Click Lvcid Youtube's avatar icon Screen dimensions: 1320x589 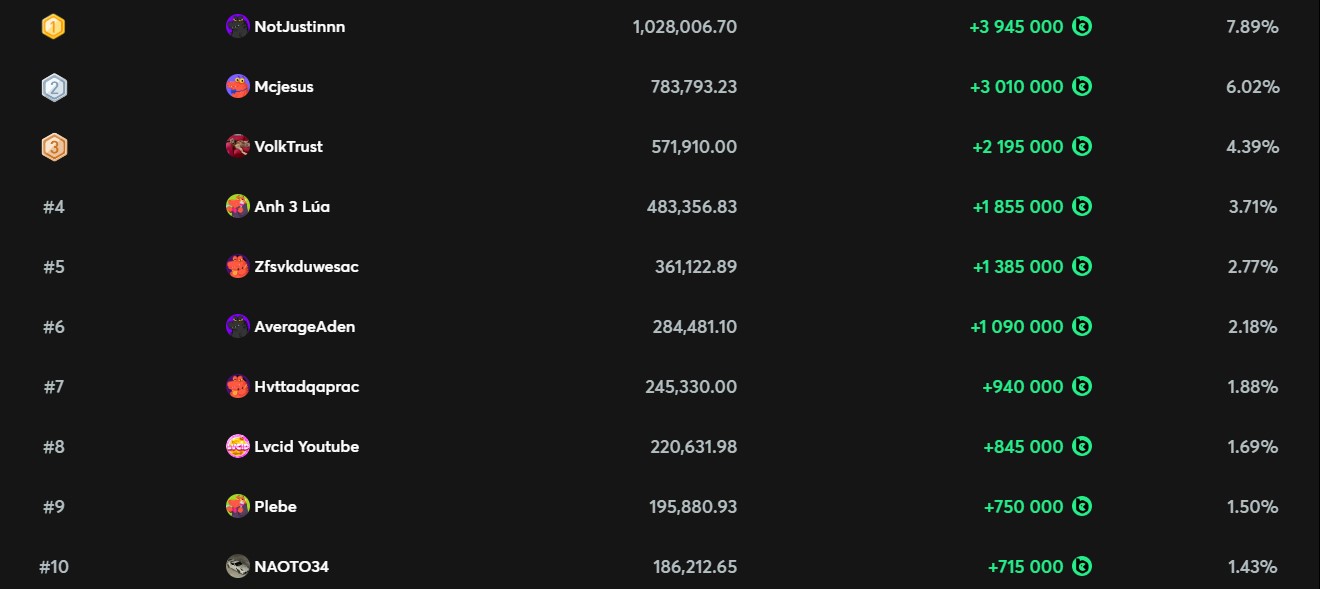[237, 447]
